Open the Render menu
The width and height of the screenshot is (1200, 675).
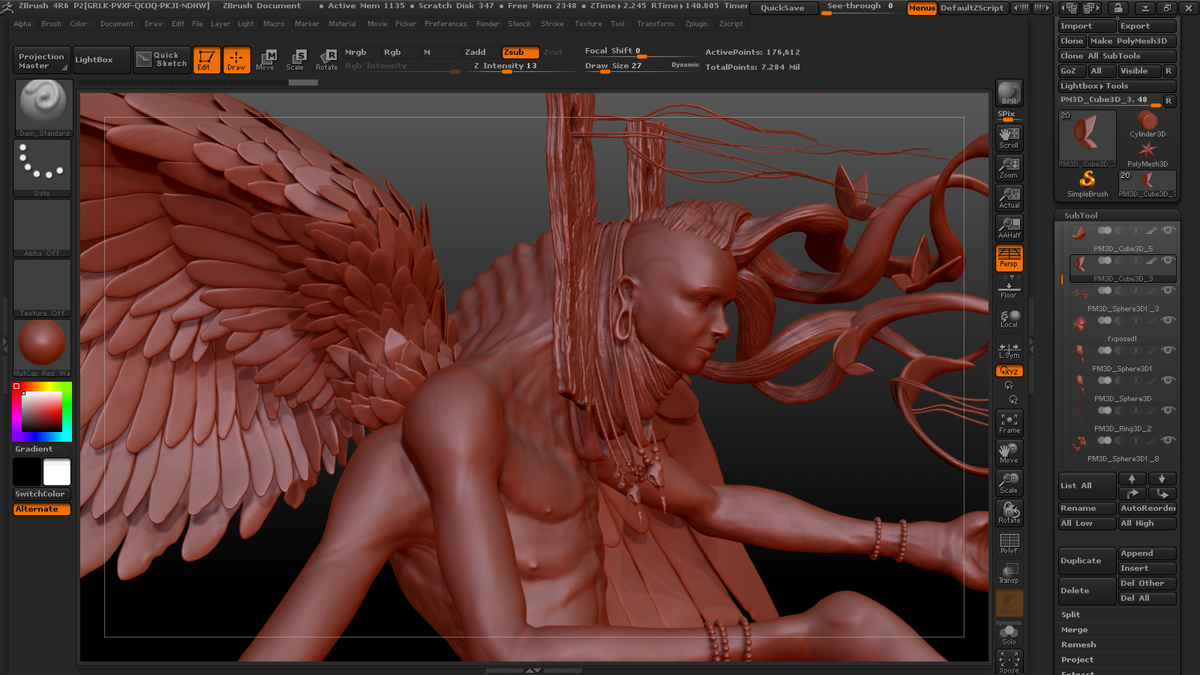488,23
